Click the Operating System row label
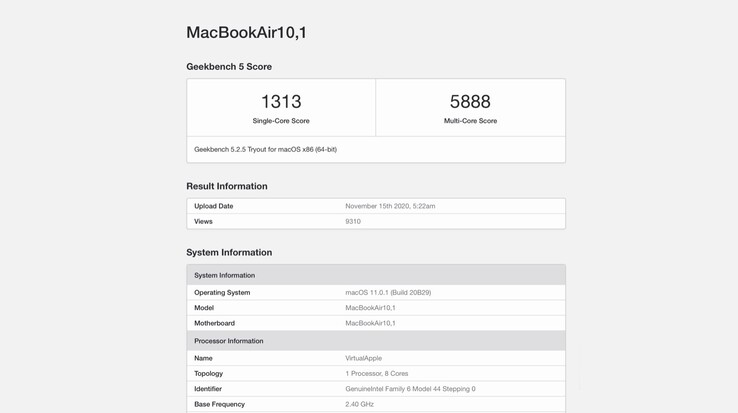The image size is (738, 413). coord(222,292)
